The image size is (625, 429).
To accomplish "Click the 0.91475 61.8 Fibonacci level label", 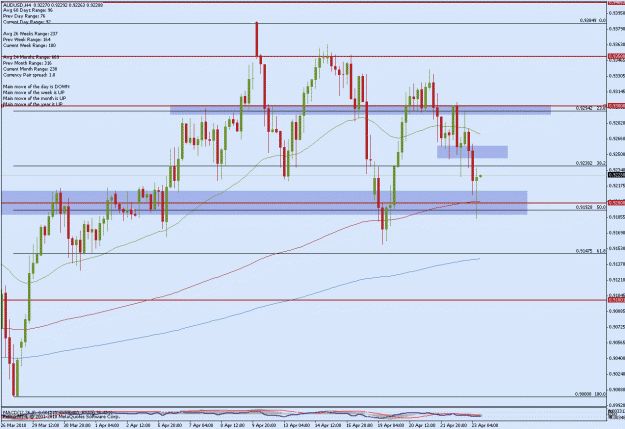I will pyautogui.click(x=591, y=251).
